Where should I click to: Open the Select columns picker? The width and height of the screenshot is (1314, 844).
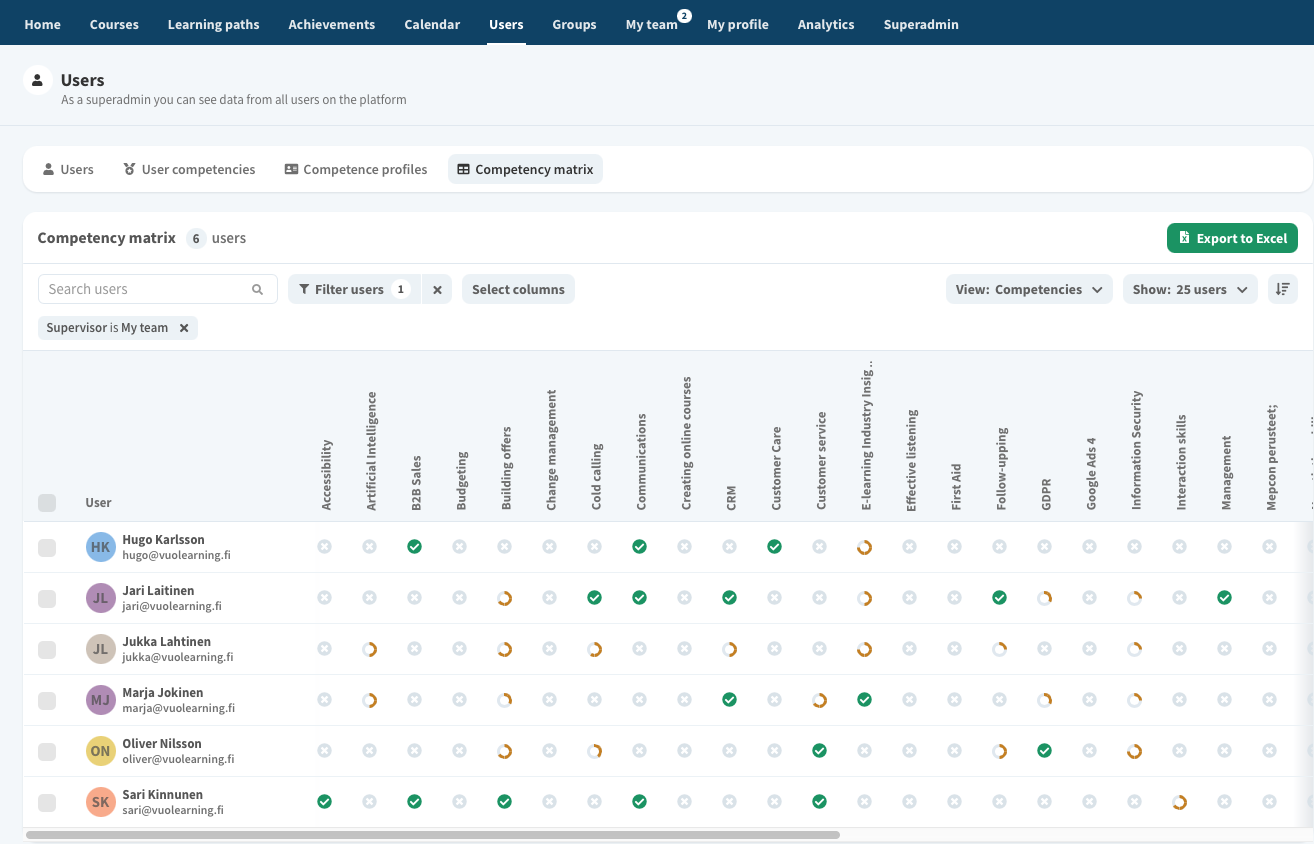(x=518, y=288)
